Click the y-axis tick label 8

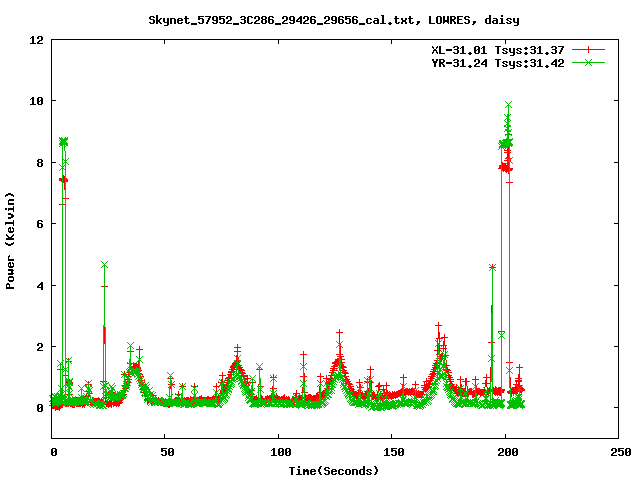coord(40,162)
